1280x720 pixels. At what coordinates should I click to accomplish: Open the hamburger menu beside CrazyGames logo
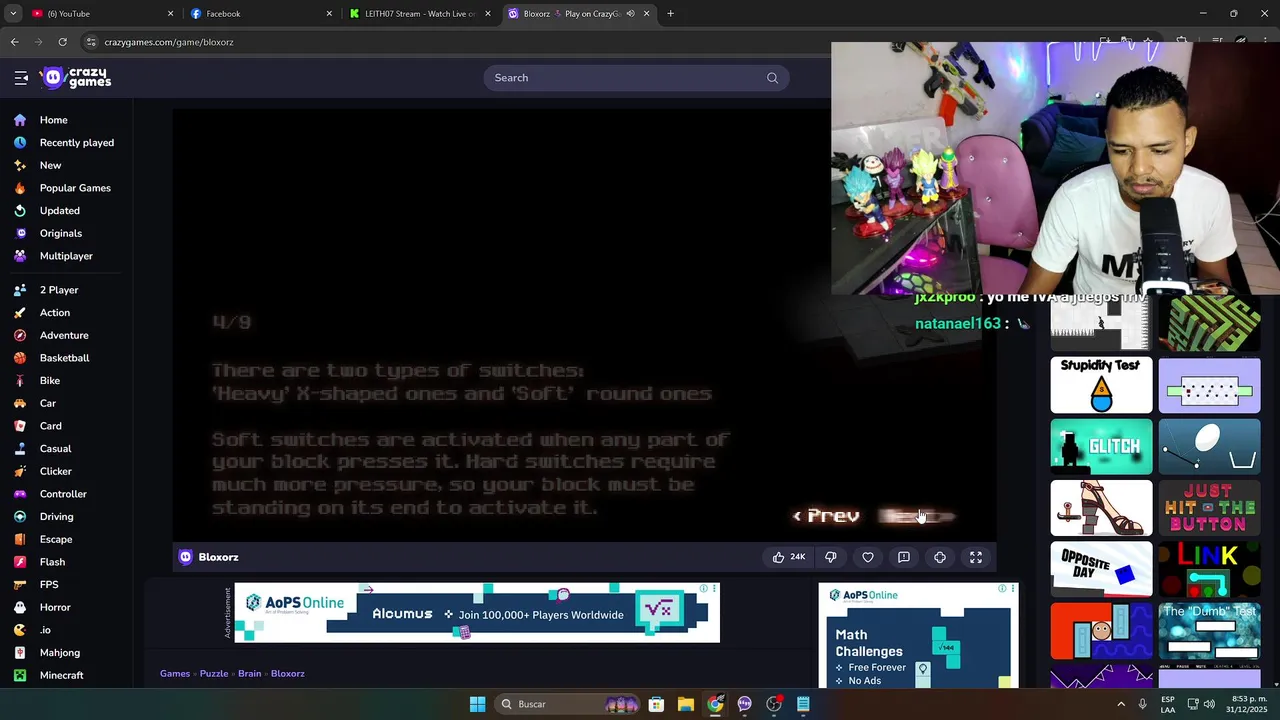pyautogui.click(x=21, y=78)
